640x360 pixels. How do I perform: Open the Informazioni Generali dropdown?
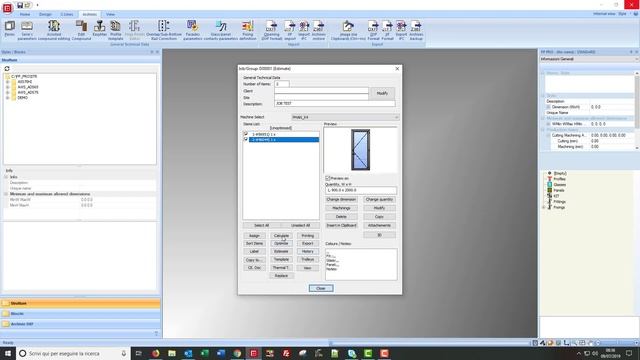tap(589, 59)
